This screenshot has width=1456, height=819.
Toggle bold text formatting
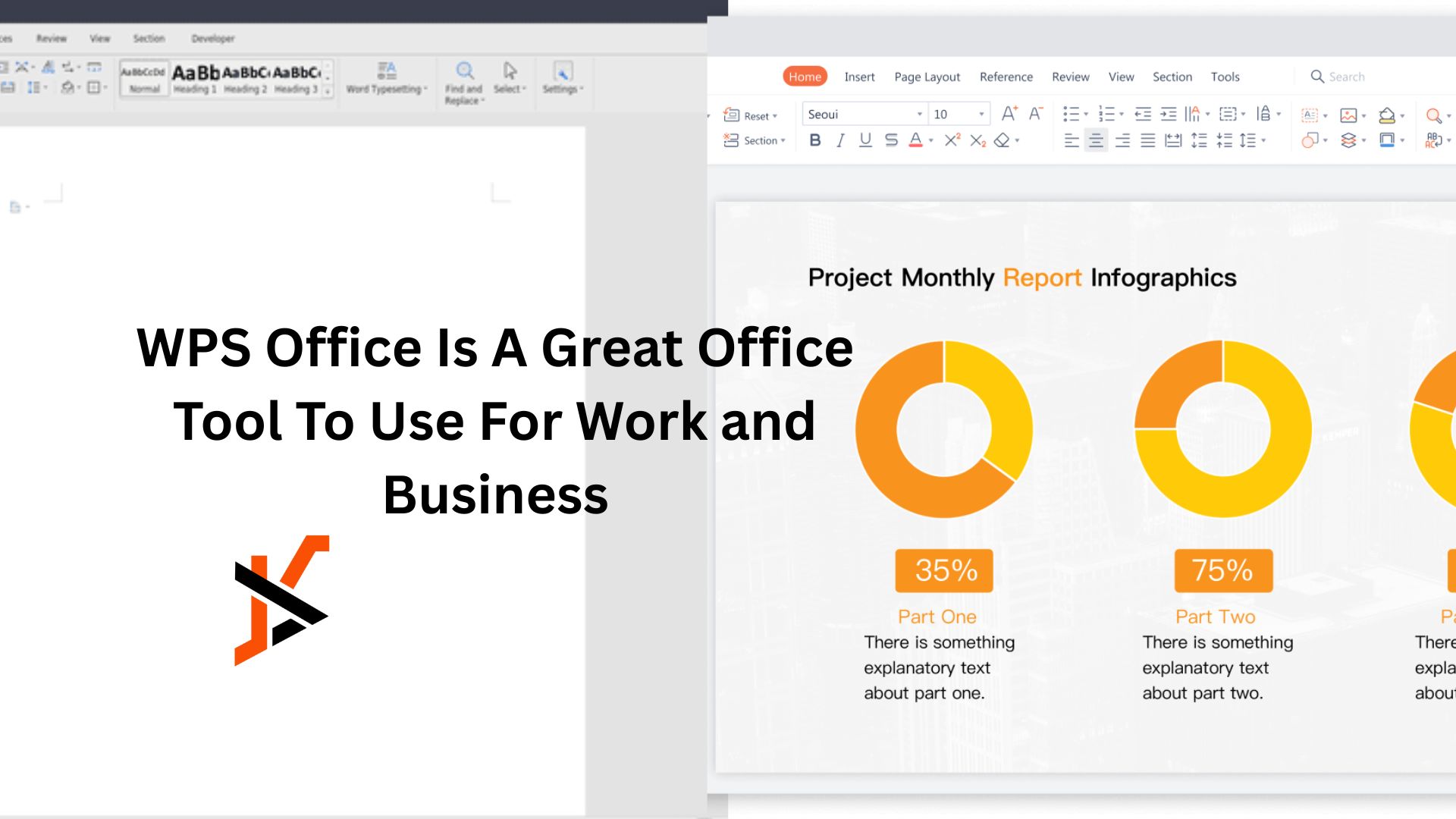coord(815,140)
